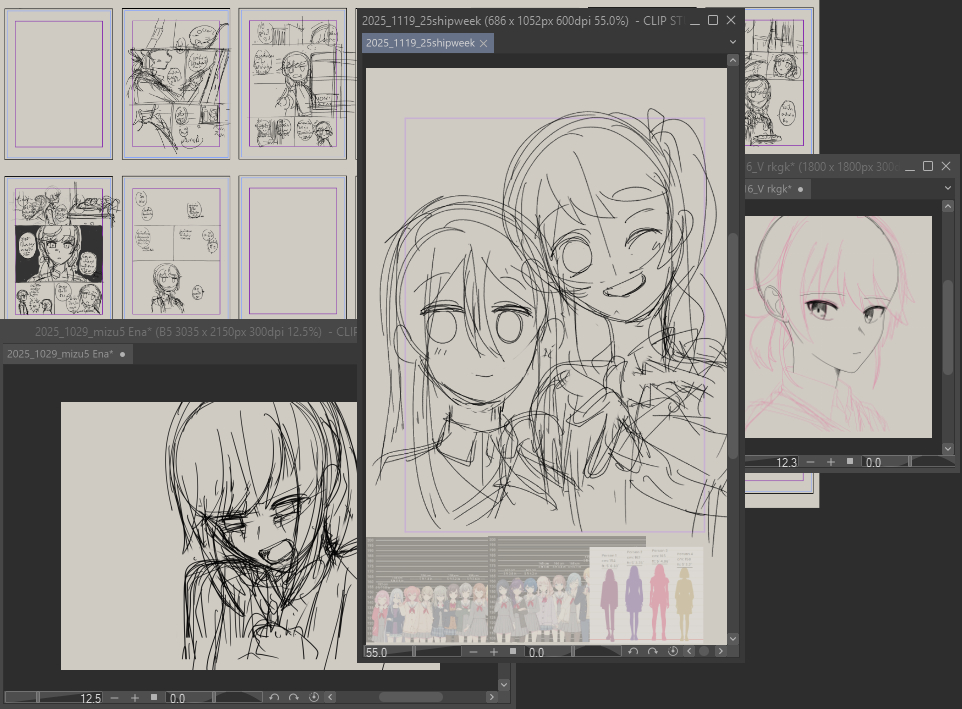This screenshot has height=709, width=962.
Task: Zoom out the shipweek canvas with minus icon
Action: click(475, 652)
